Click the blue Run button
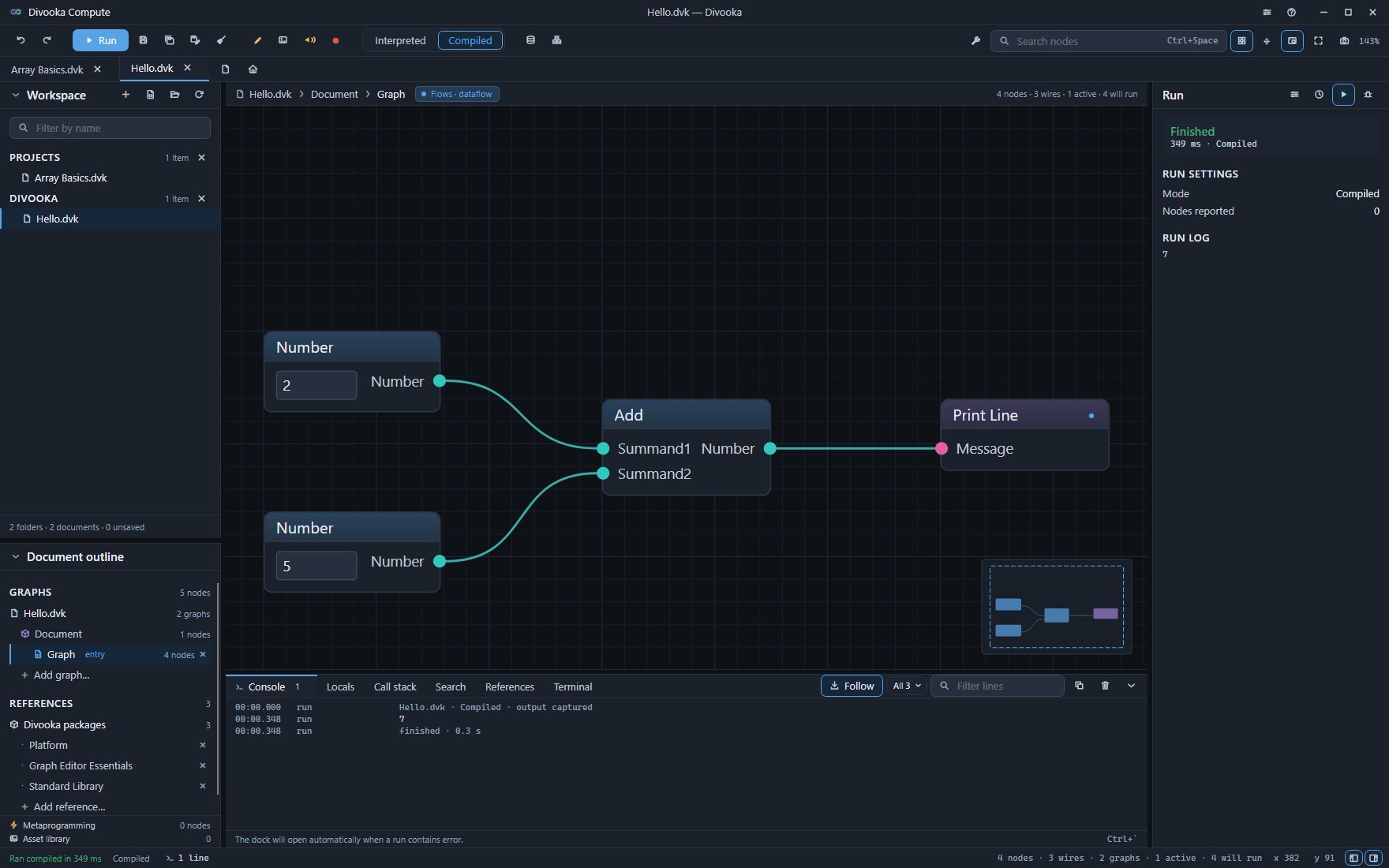Viewport: 1389px width, 868px height. point(100,40)
